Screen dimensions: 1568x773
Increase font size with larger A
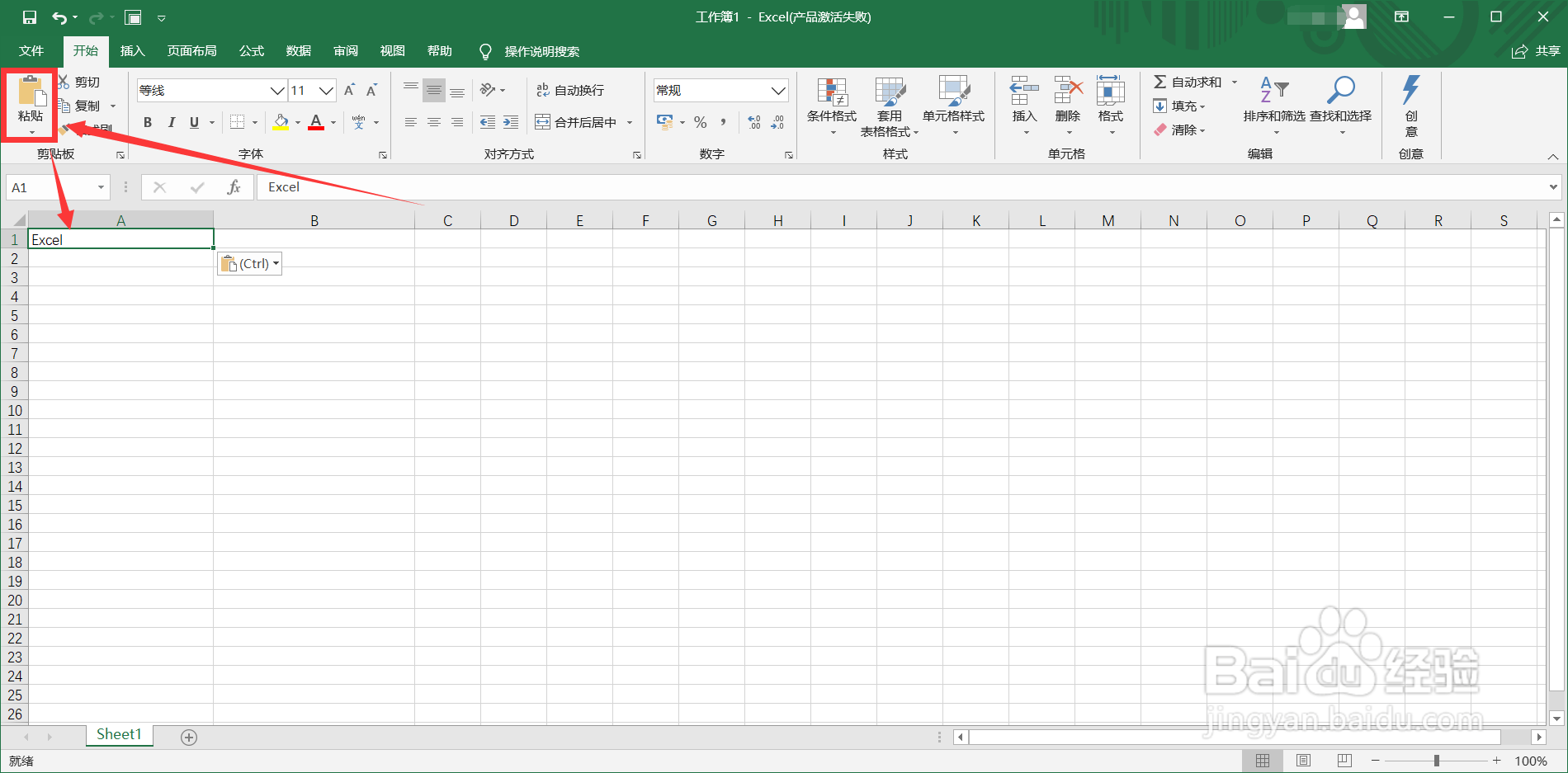tap(350, 90)
